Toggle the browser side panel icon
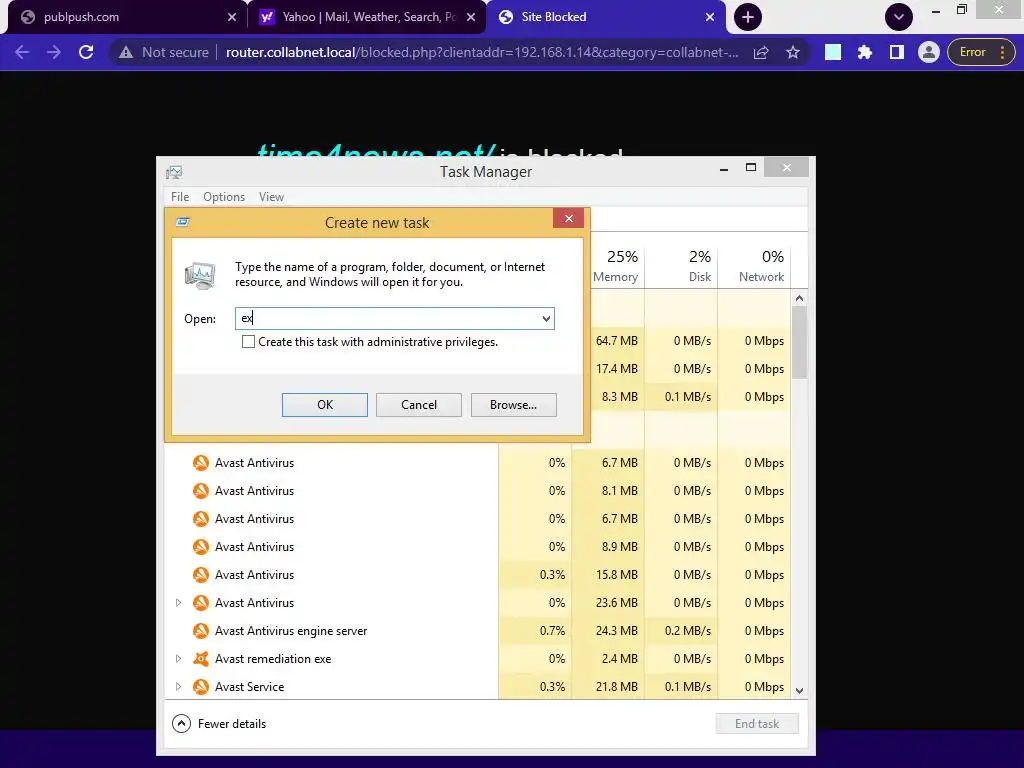Viewport: 1024px width, 768px height. coord(897,52)
